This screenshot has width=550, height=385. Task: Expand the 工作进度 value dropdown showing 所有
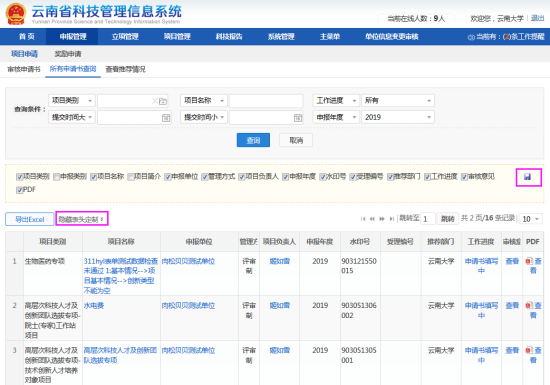[x=398, y=101]
